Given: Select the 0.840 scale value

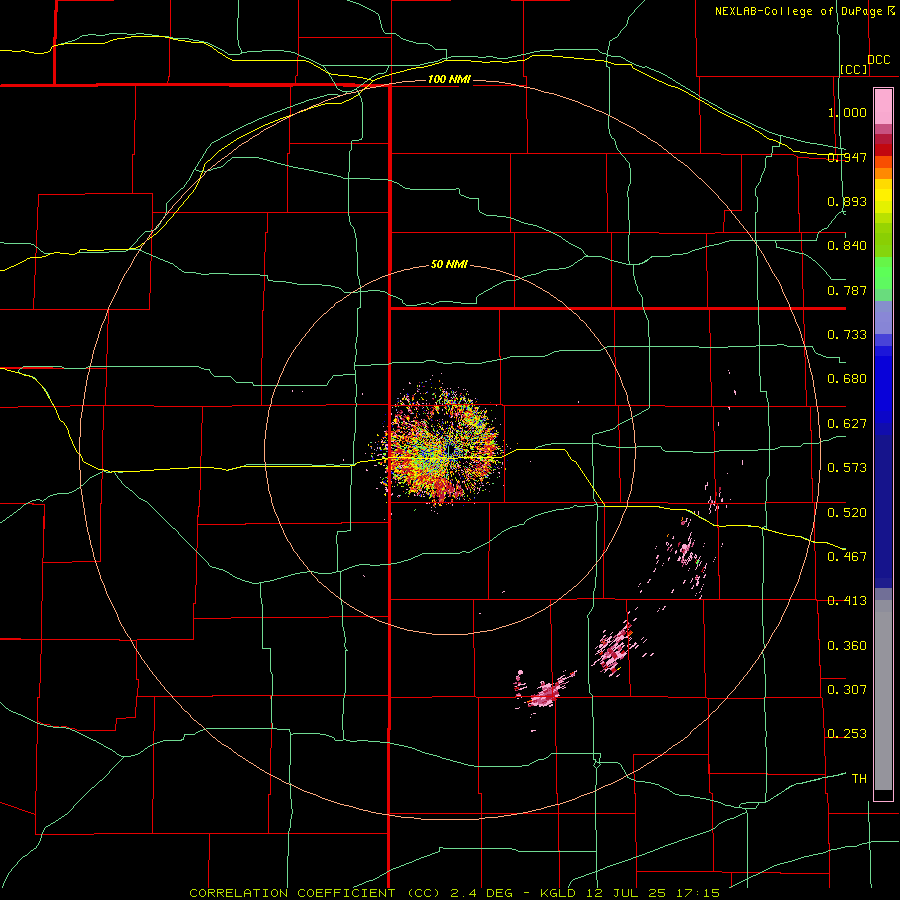Looking at the screenshot, I should click(847, 246).
